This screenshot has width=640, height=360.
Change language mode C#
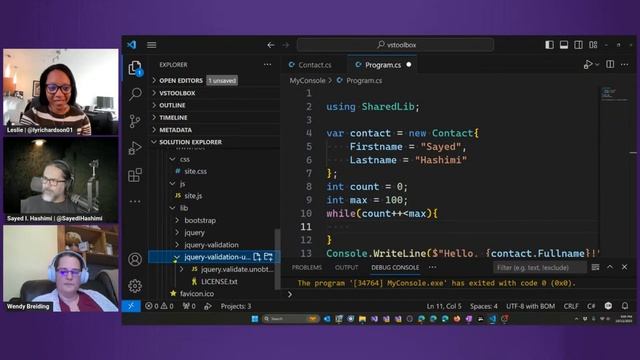pos(591,306)
